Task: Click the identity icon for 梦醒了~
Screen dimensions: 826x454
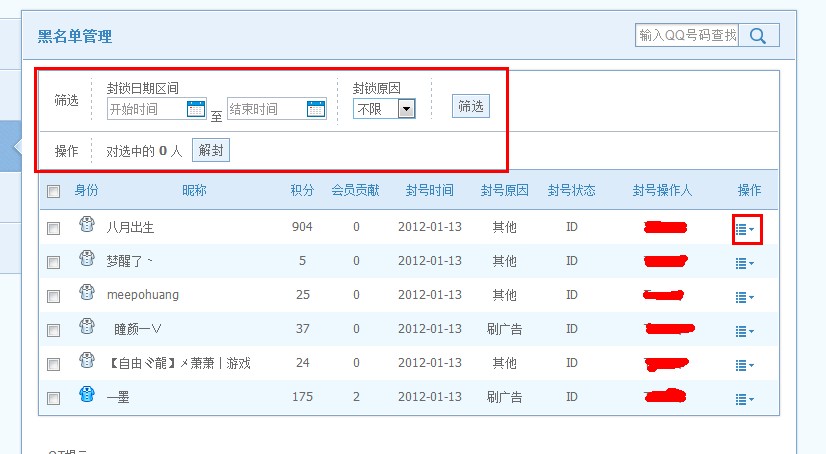Action: pyautogui.click(x=86, y=260)
